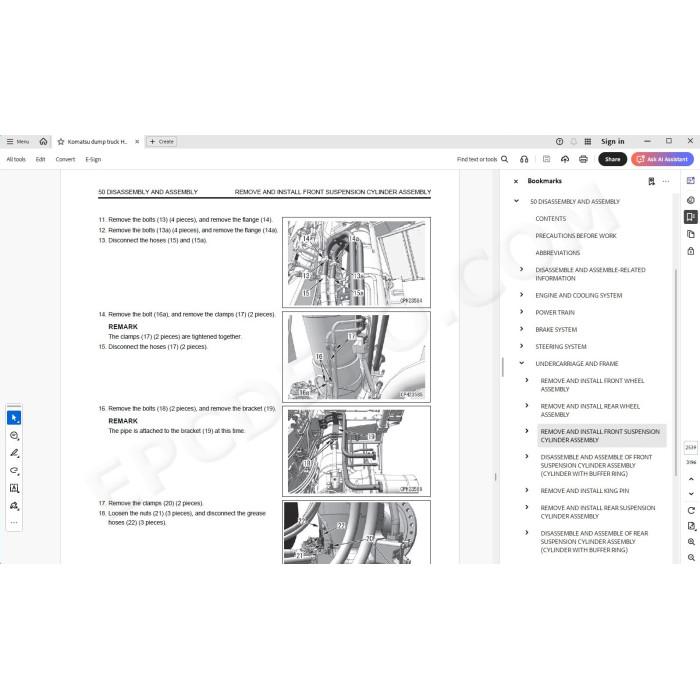Click the rotate page icon

click(x=691, y=510)
